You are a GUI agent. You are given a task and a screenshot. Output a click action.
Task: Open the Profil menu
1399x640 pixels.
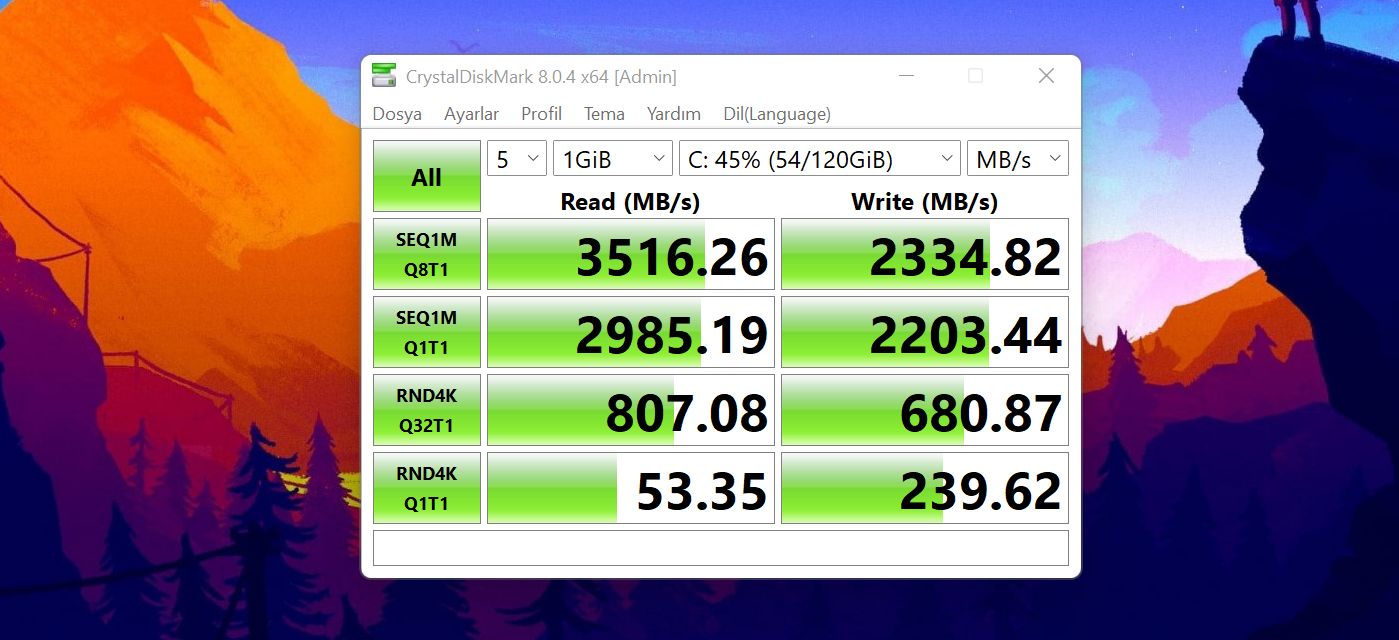(x=541, y=114)
